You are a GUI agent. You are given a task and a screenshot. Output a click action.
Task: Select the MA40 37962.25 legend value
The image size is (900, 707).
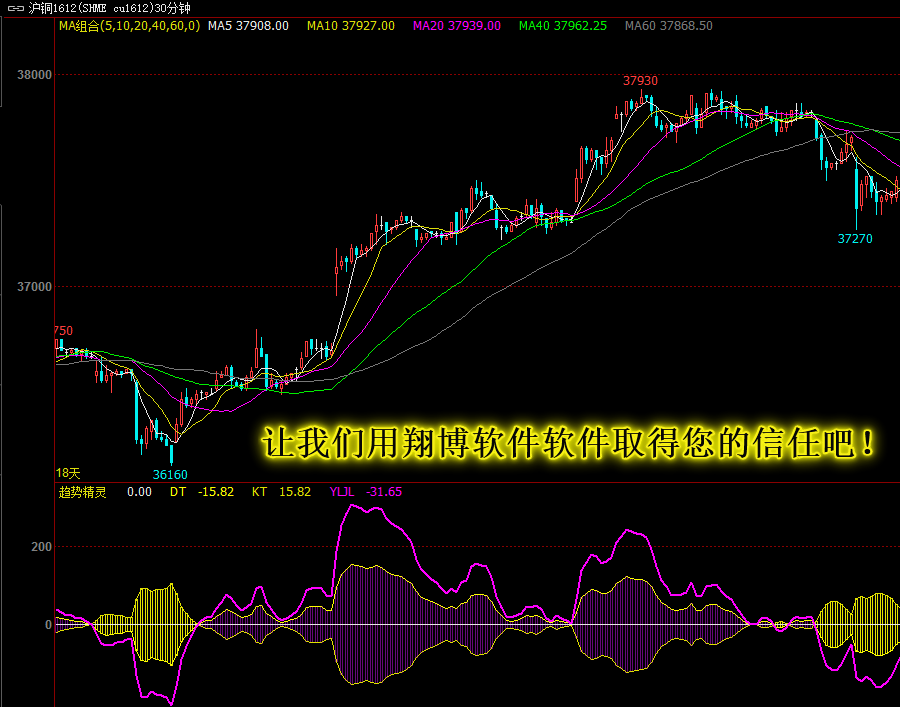click(562, 26)
